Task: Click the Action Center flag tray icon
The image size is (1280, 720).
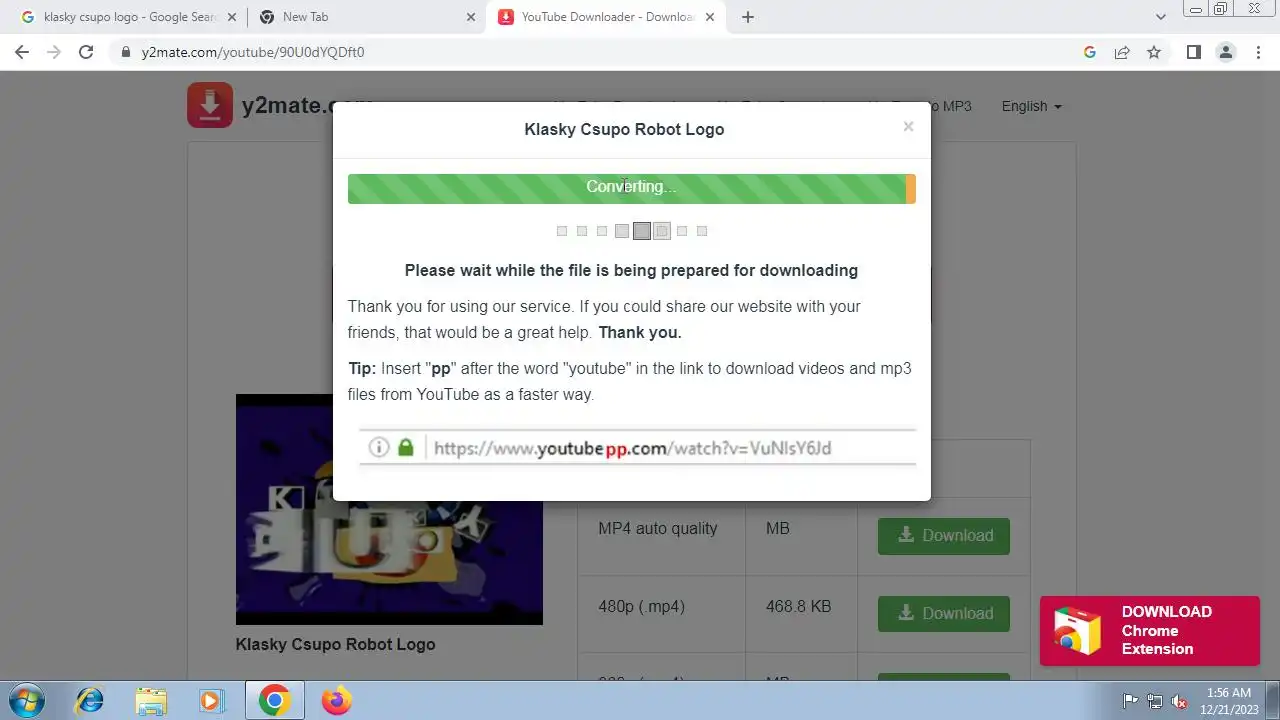Action: coord(1131,701)
